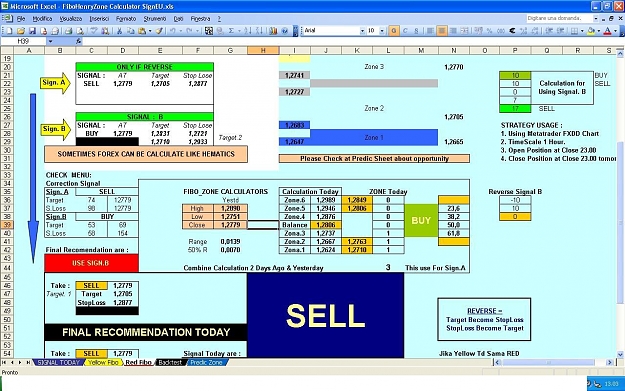Open the font name dropdown
This screenshot has width=625, height=391.
[x=362, y=31]
